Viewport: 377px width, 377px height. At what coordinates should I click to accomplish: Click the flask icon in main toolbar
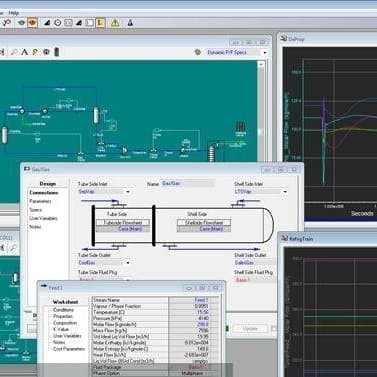click(130, 23)
